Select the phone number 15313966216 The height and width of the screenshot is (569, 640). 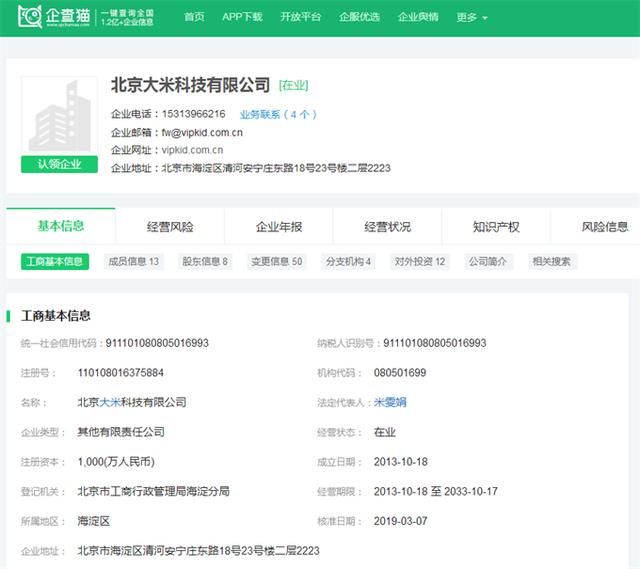click(193, 114)
